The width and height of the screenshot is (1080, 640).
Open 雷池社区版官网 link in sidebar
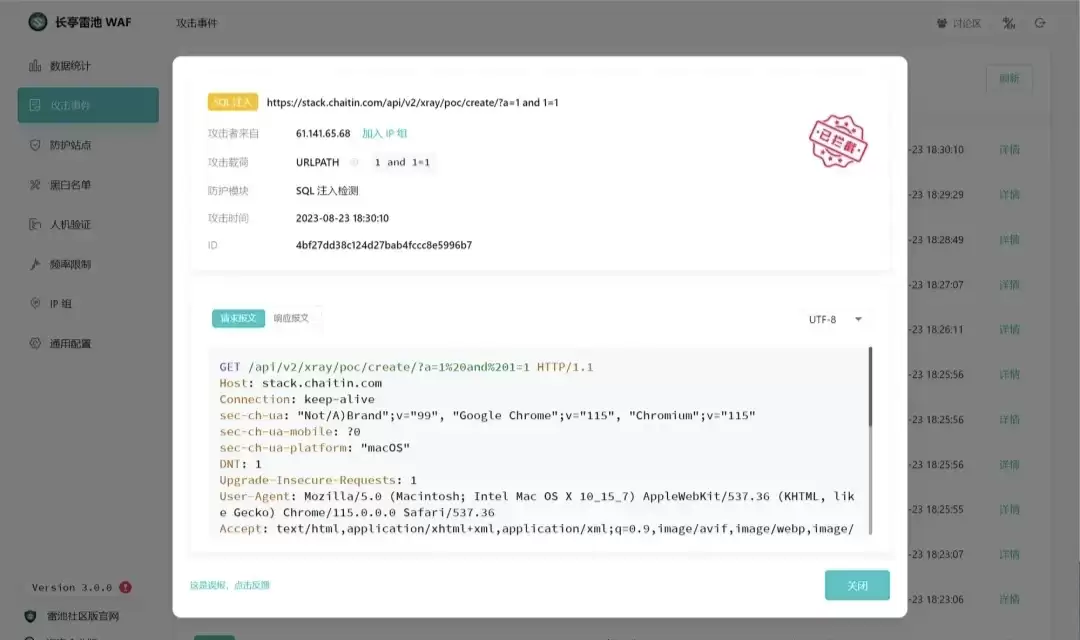pyautogui.click(x=82, y=616)
